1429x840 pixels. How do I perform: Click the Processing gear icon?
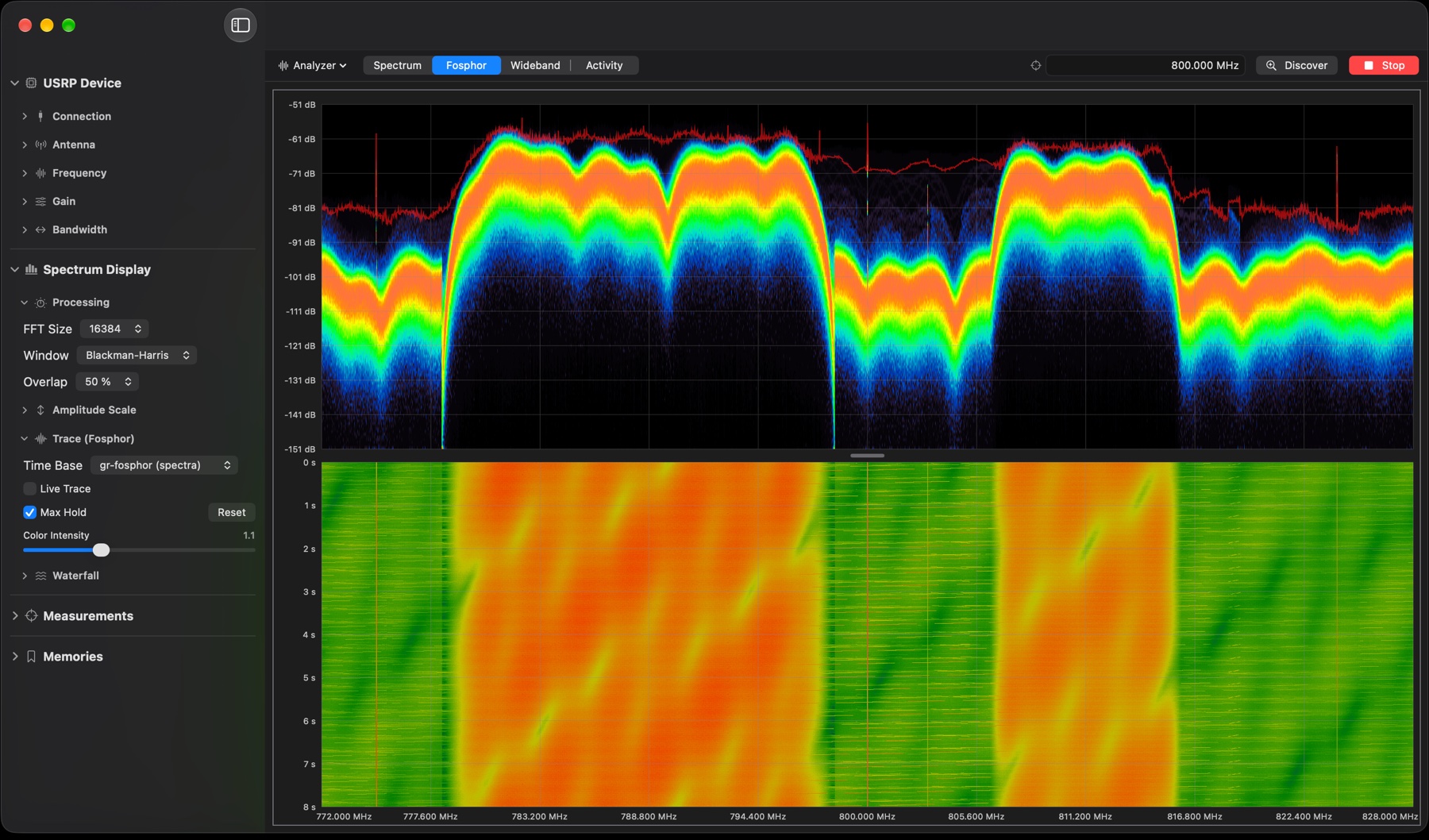point(40,302)
